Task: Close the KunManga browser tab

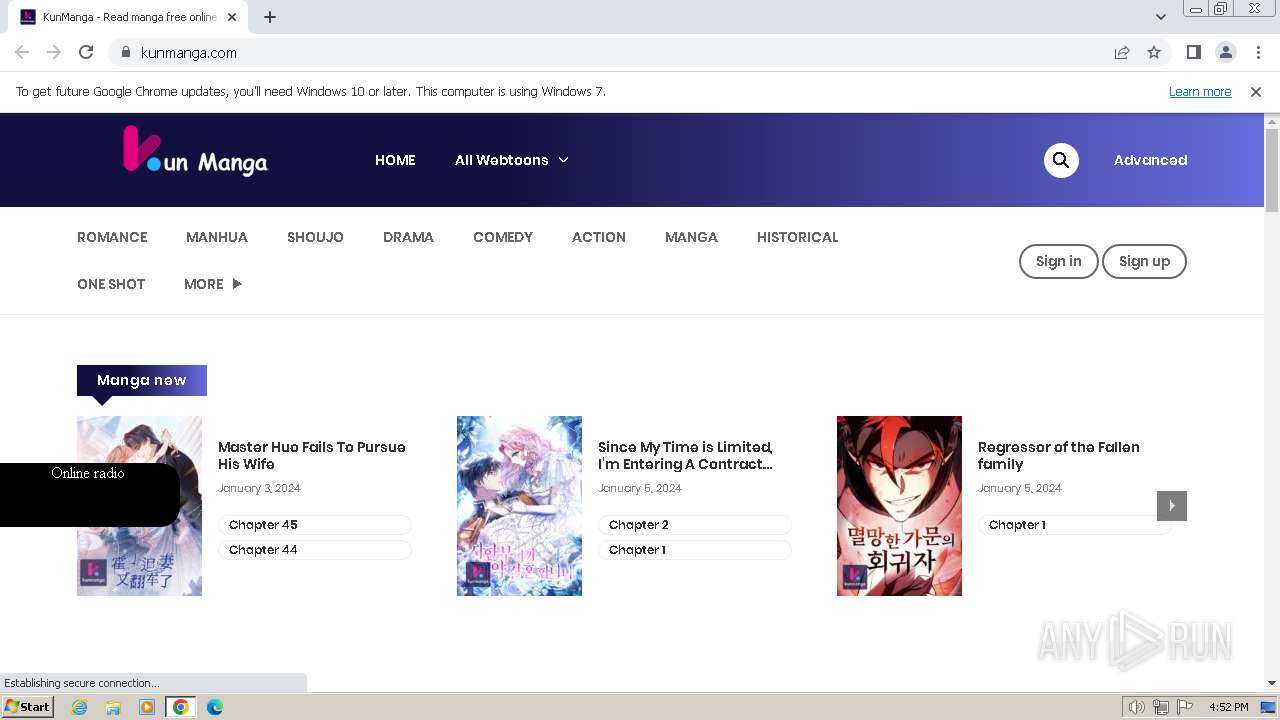Action: [232, 17]
